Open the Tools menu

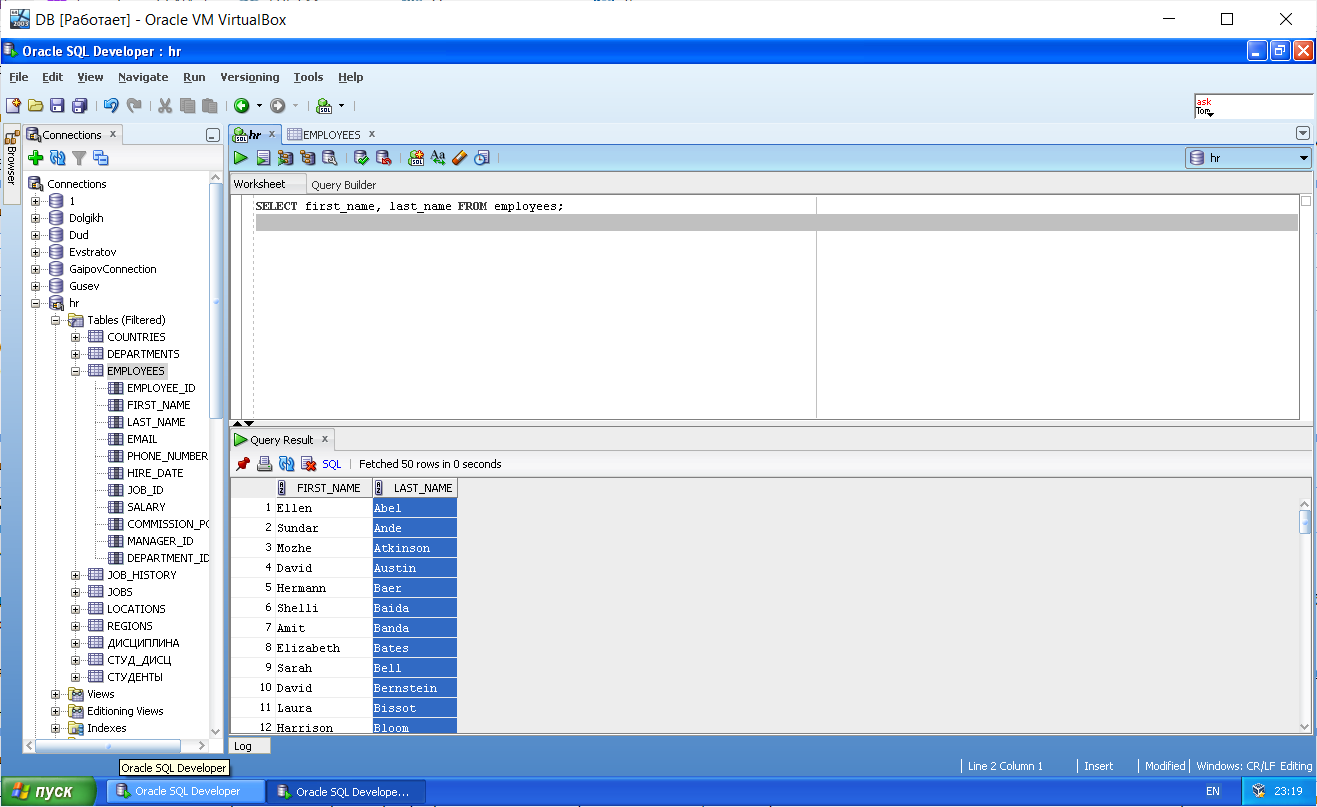tap(308, 77)
